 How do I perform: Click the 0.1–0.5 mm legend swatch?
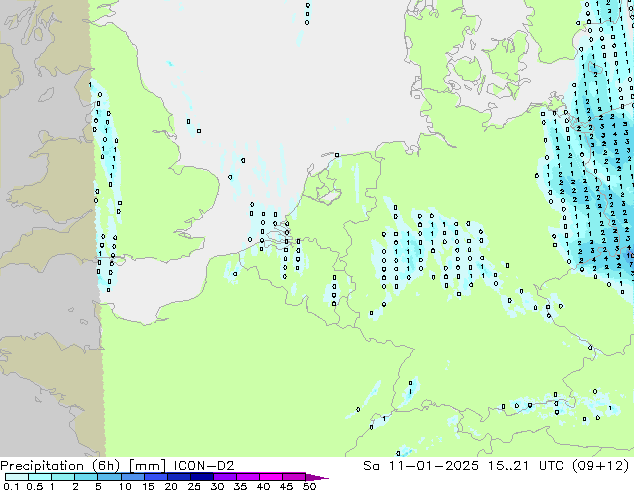17,477
